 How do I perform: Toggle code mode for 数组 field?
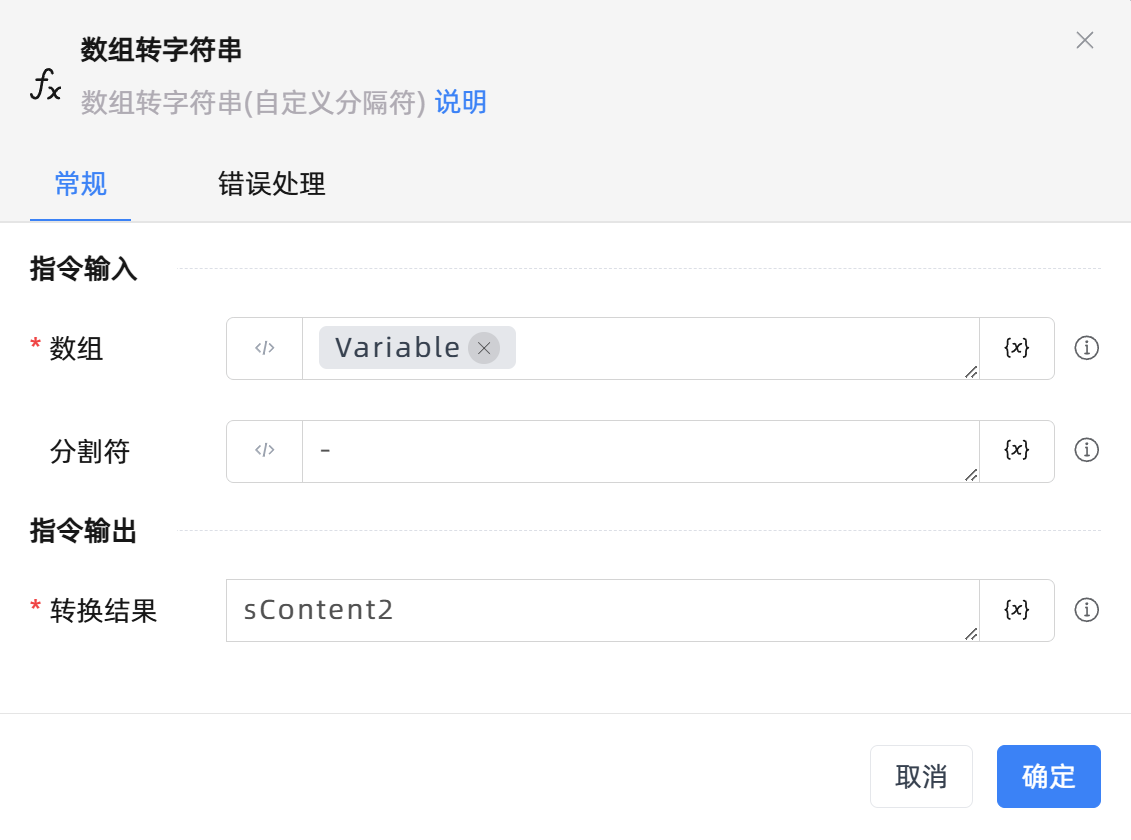pyautogui.click(x=264, y=349)
